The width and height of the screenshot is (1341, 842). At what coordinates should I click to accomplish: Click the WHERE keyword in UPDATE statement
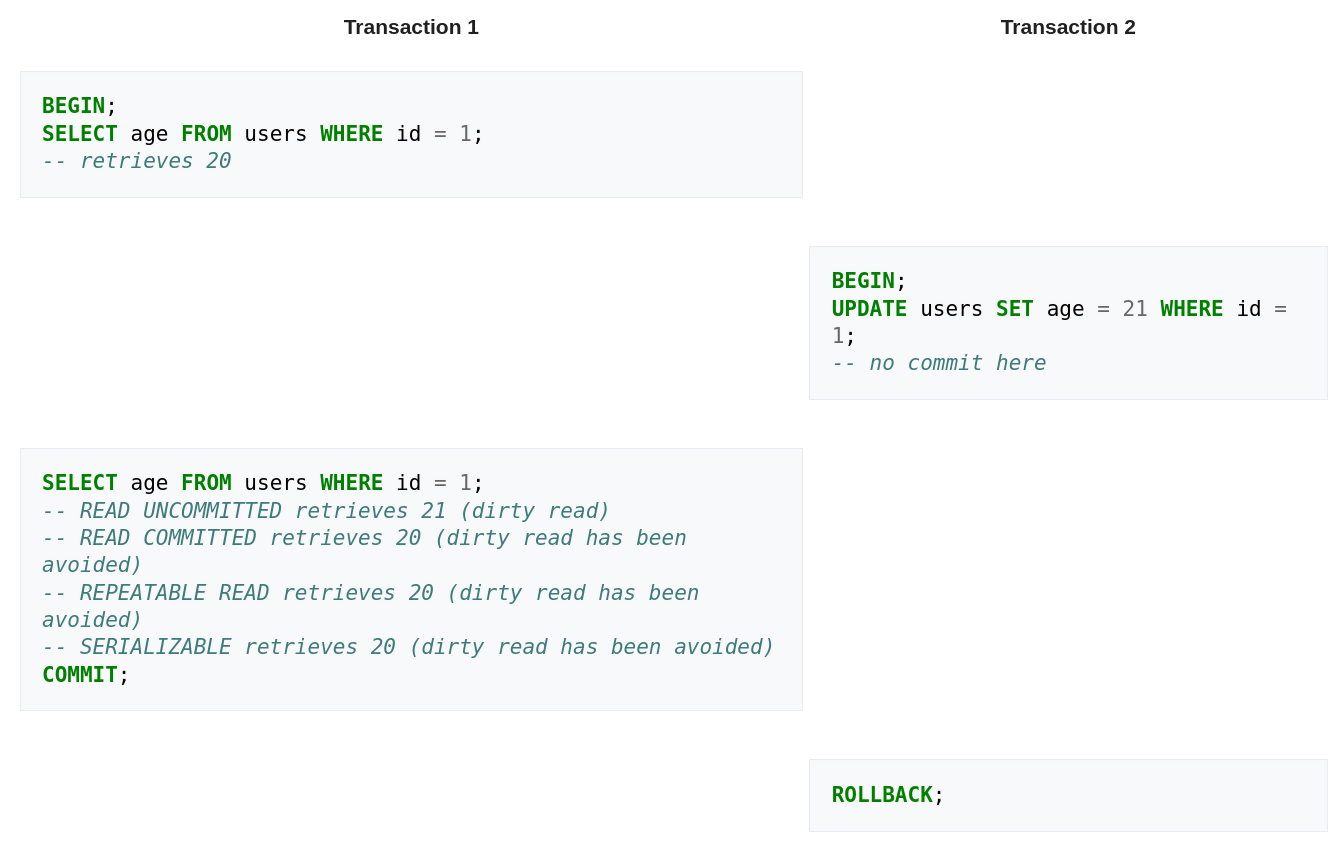(1191, 309)
